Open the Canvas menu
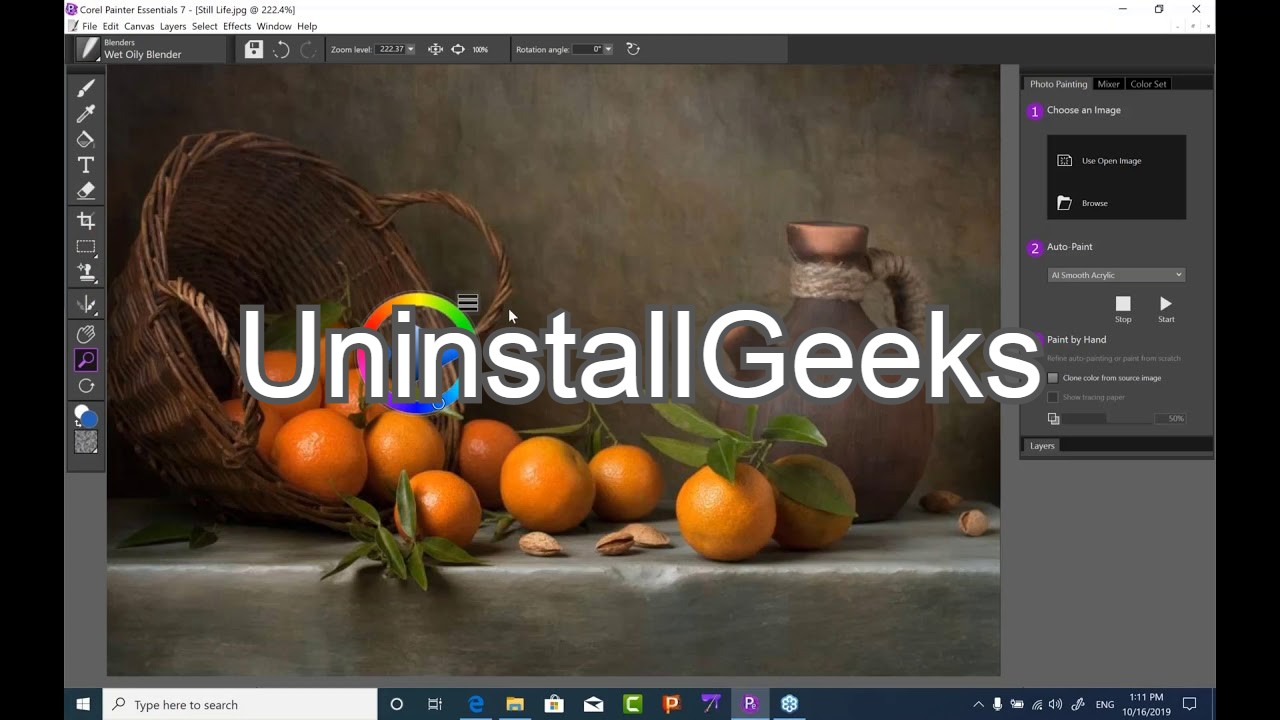The height and width of the screenshot is (720, 1280). tap(139, 26)
